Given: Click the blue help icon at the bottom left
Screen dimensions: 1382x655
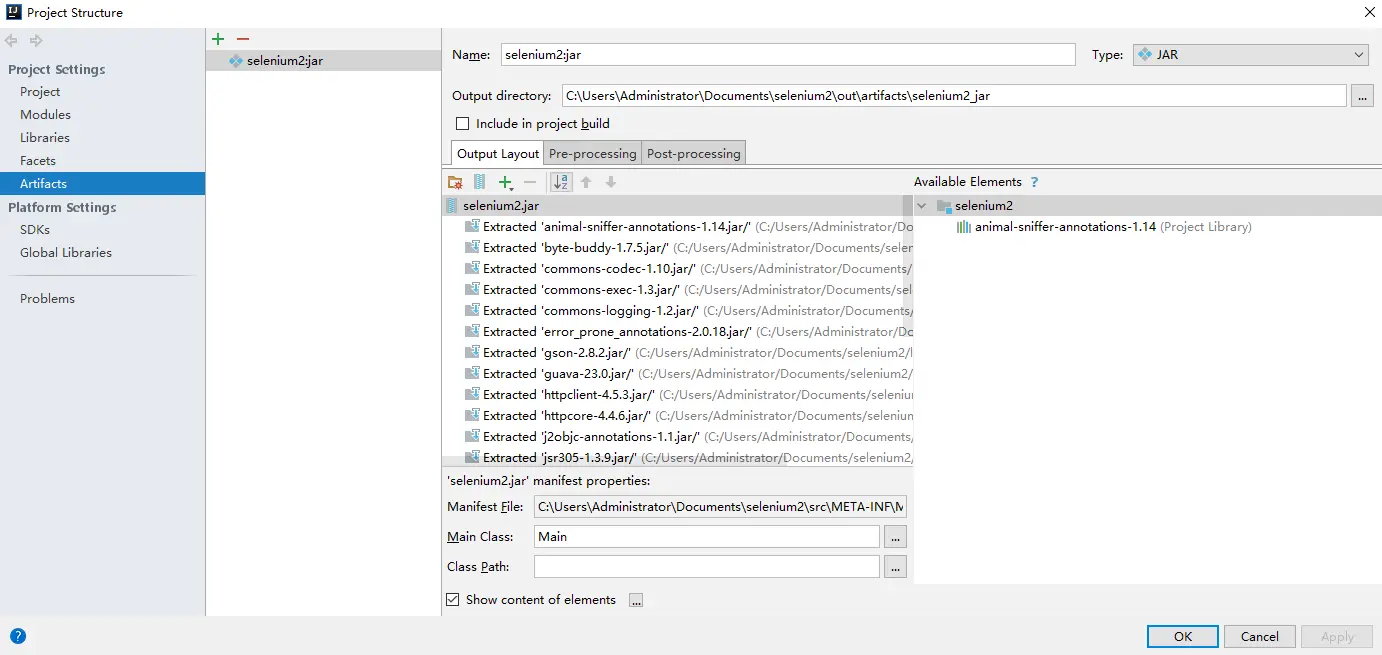Looking at the screenshot, I should (18, 635).
